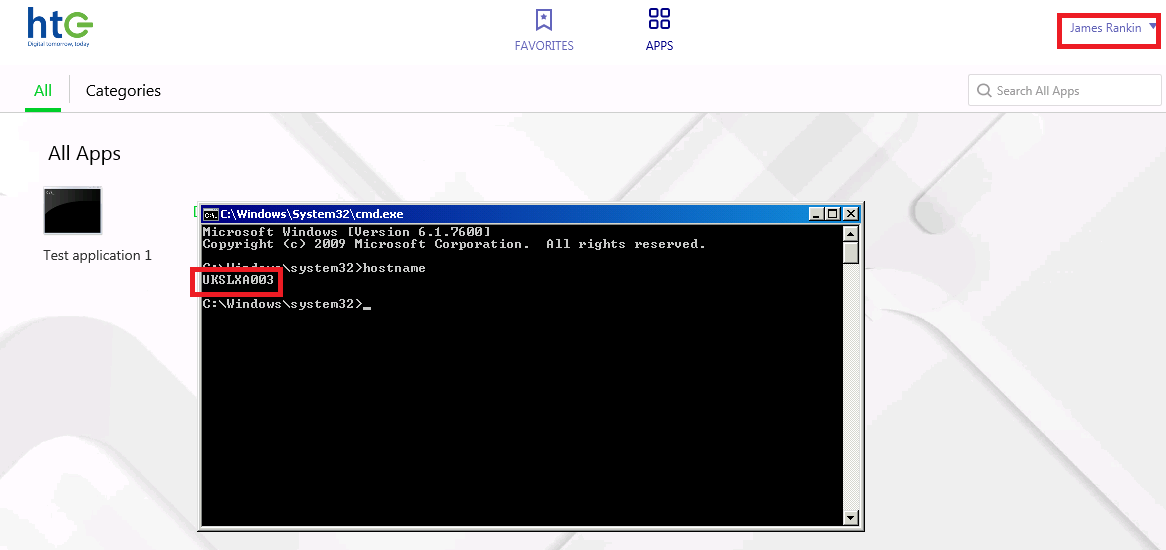Click the C:\Windows\System32\cmd.exe window title
The height and width of the screenshot is (550, 1166).
312,214
